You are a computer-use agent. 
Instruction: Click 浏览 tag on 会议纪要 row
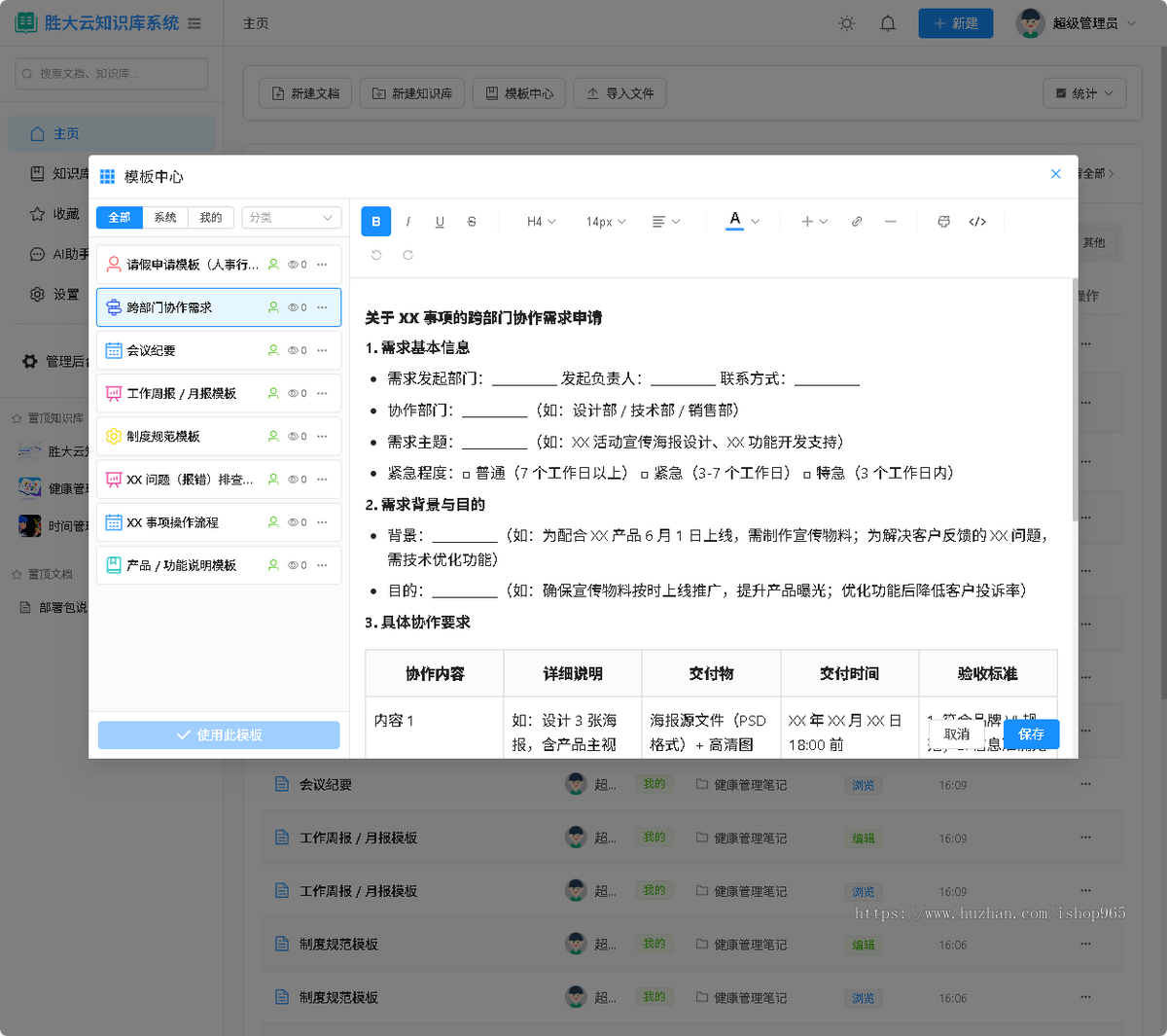tap(864, 785)
